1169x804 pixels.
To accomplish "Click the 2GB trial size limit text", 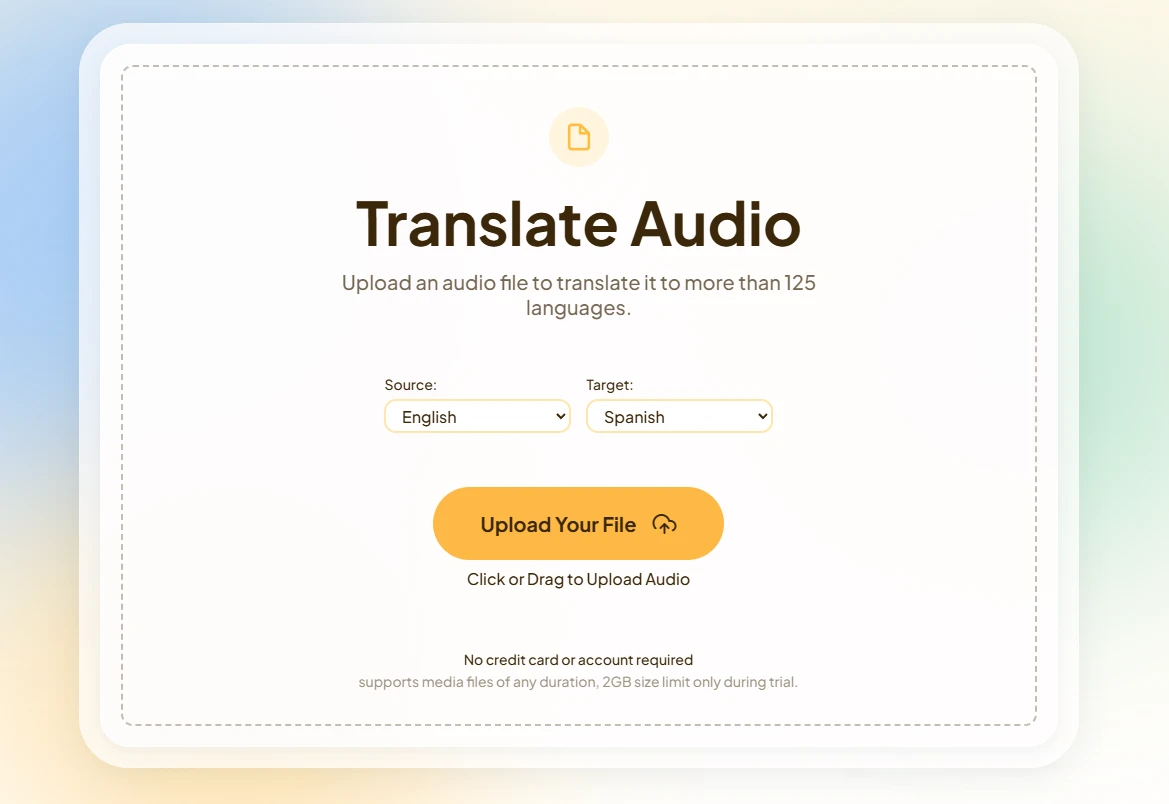I will pyautogui.click(x=578, y=682).
